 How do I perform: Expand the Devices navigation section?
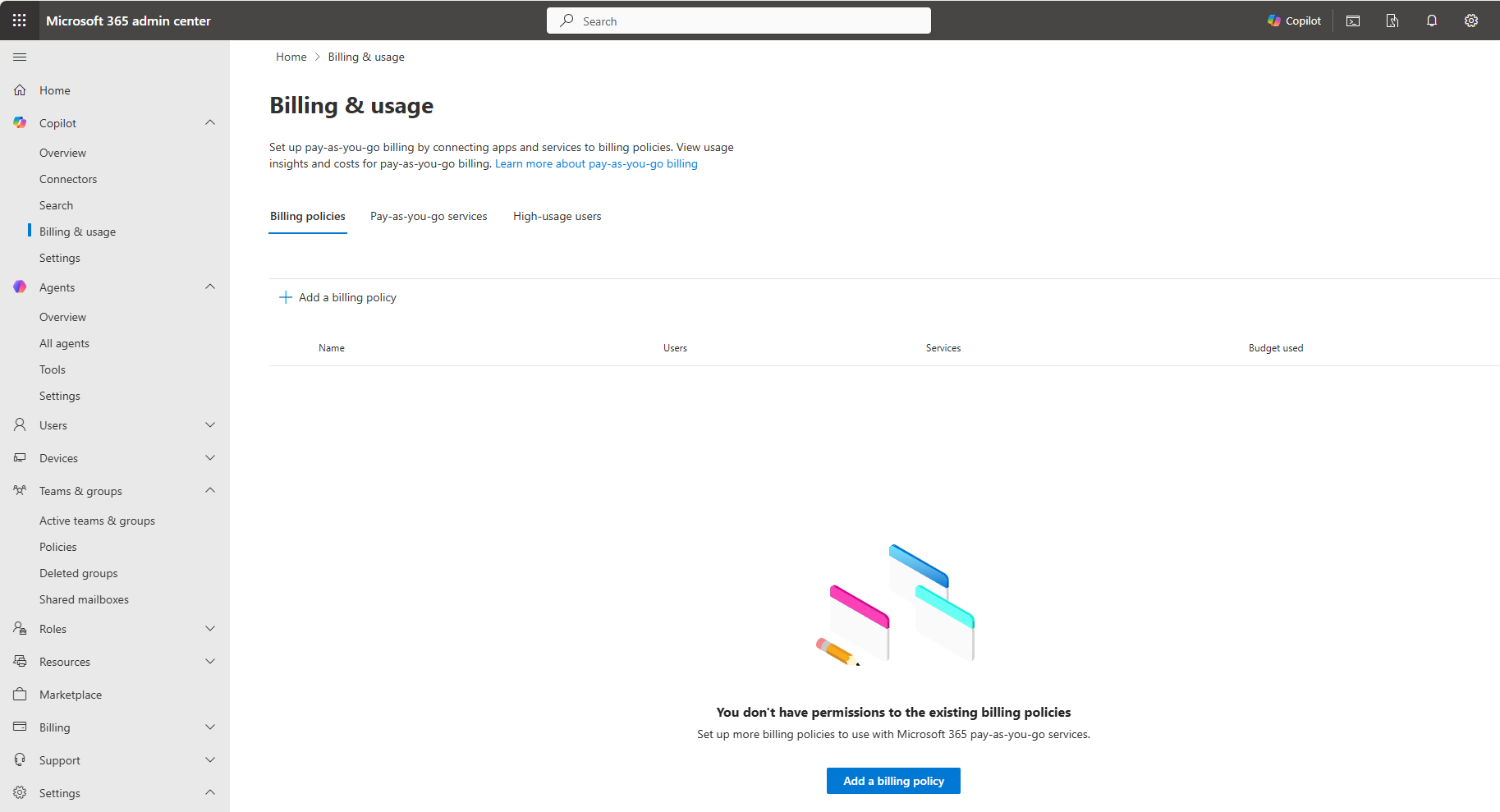click(210, 458)
